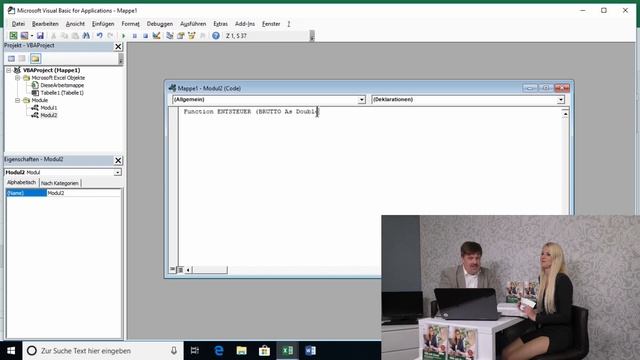Open Object Browser from toolbar icon
Image resolution: width=640 pixels, height=360 pixels.
point(191,36)
